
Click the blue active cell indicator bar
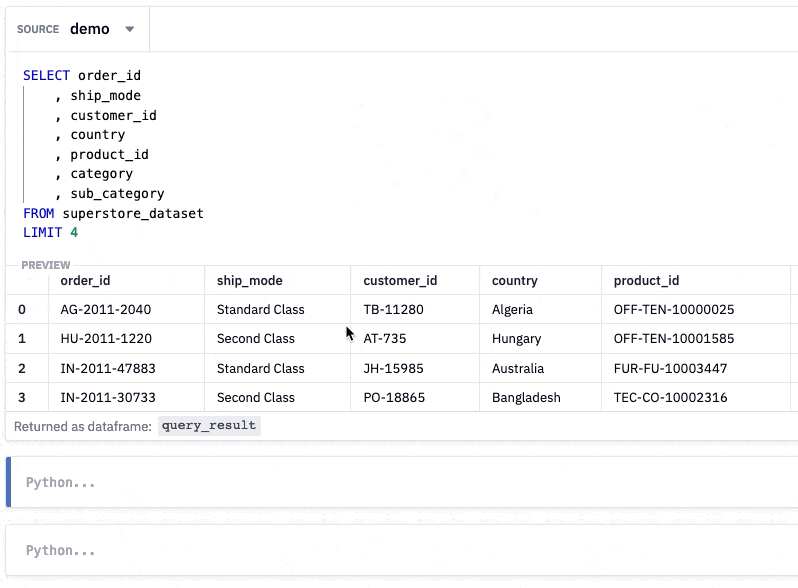pyautogui.click(x=8, y=482)
